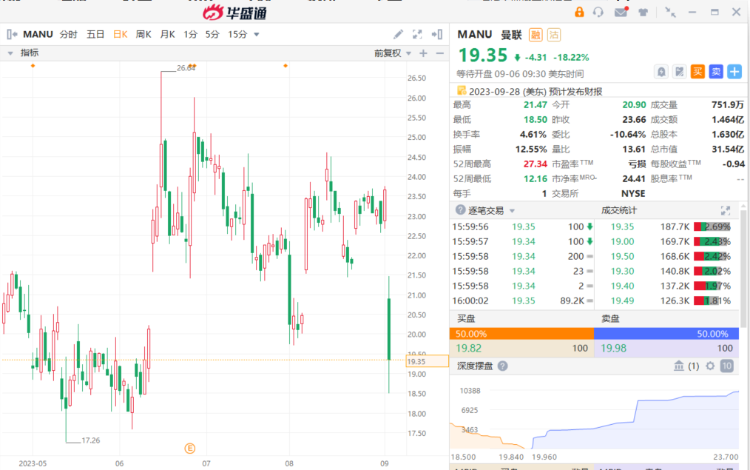Select bid price 19.82
The width and height of the screenshot is (750, 470).
[x=469, y=349]
